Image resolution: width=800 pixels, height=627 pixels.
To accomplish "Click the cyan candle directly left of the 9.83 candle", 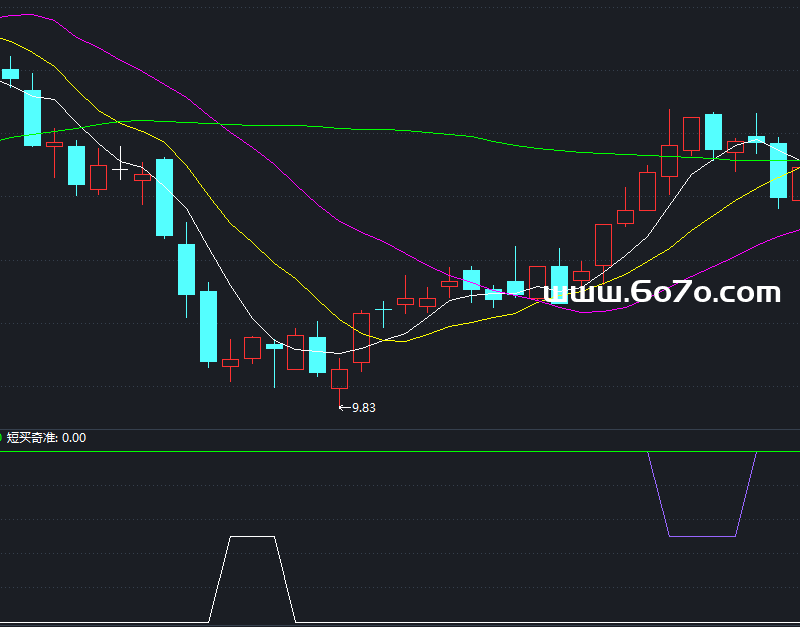I will [317, 354].
